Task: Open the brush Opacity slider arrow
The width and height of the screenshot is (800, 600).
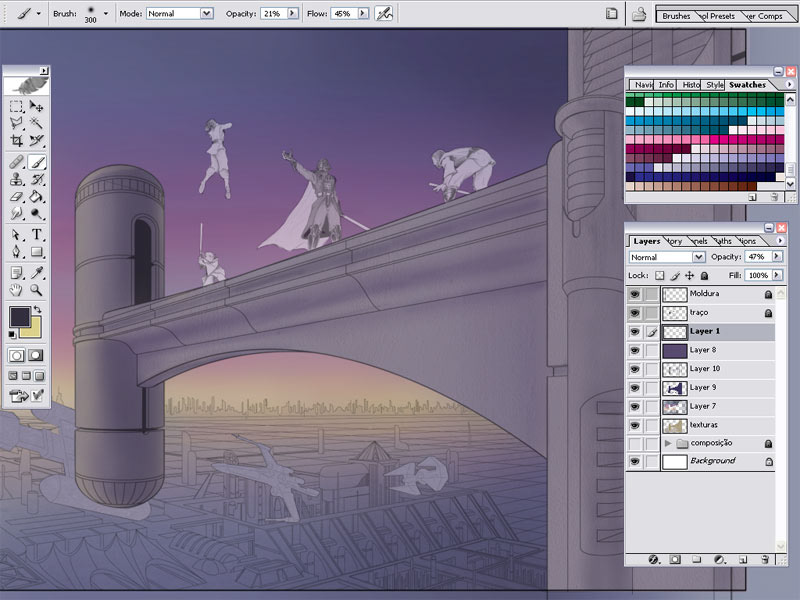Action: (292, 14)
